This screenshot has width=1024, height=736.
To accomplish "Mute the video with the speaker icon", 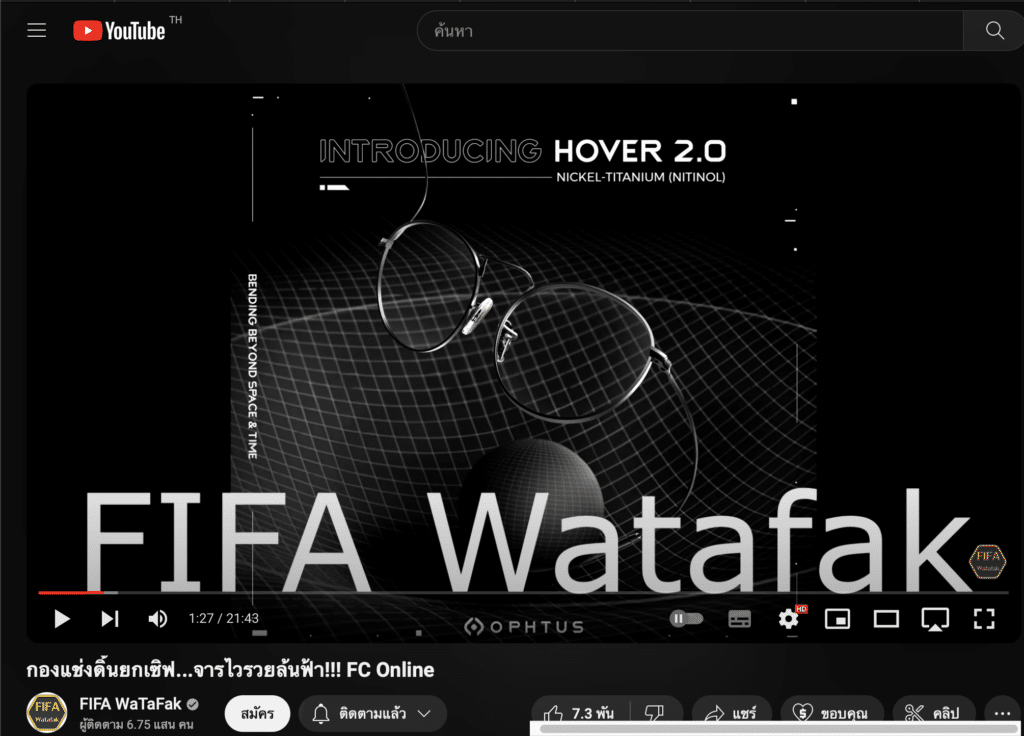I will tap(158, 619).
